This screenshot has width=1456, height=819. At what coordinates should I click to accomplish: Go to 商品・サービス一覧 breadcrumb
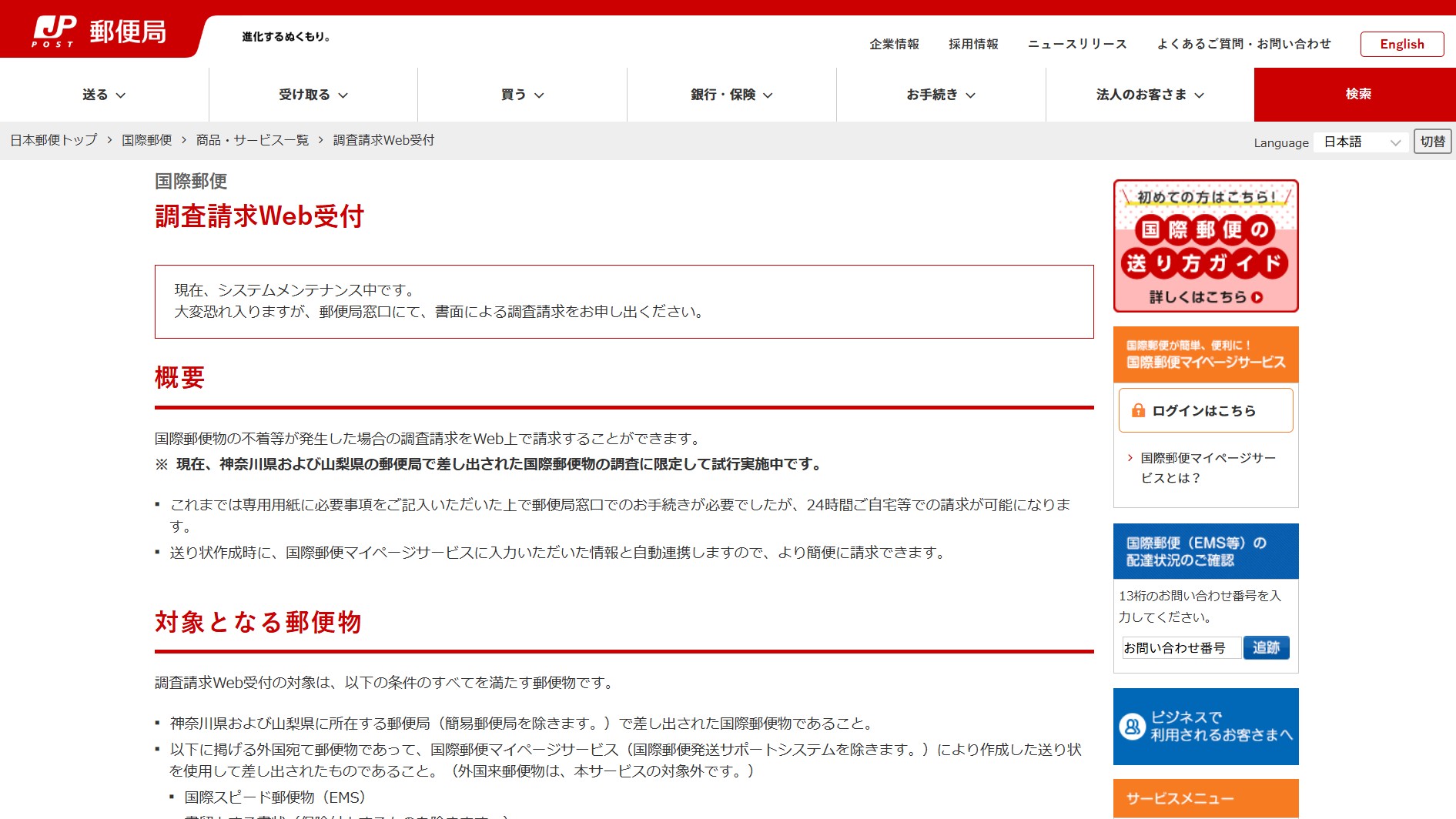coord(253,140)
